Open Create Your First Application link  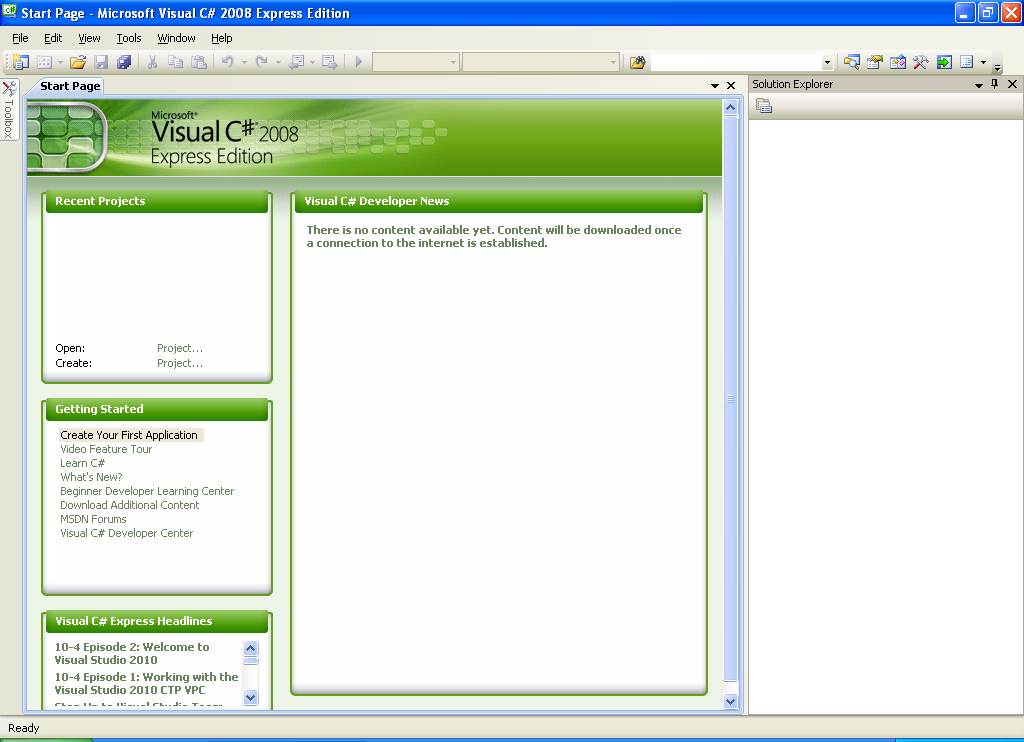(129, 435)
